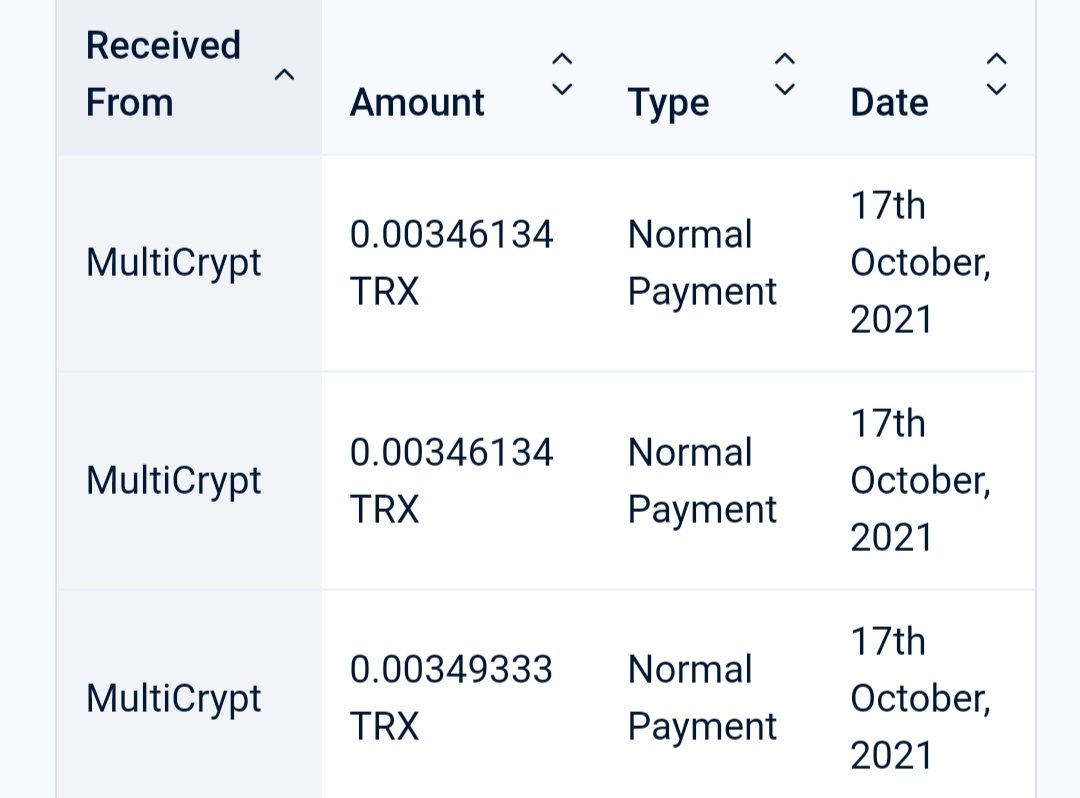Click second row Normal Payment type
The image size is (1080, 798).
click(x=702, y=481)
